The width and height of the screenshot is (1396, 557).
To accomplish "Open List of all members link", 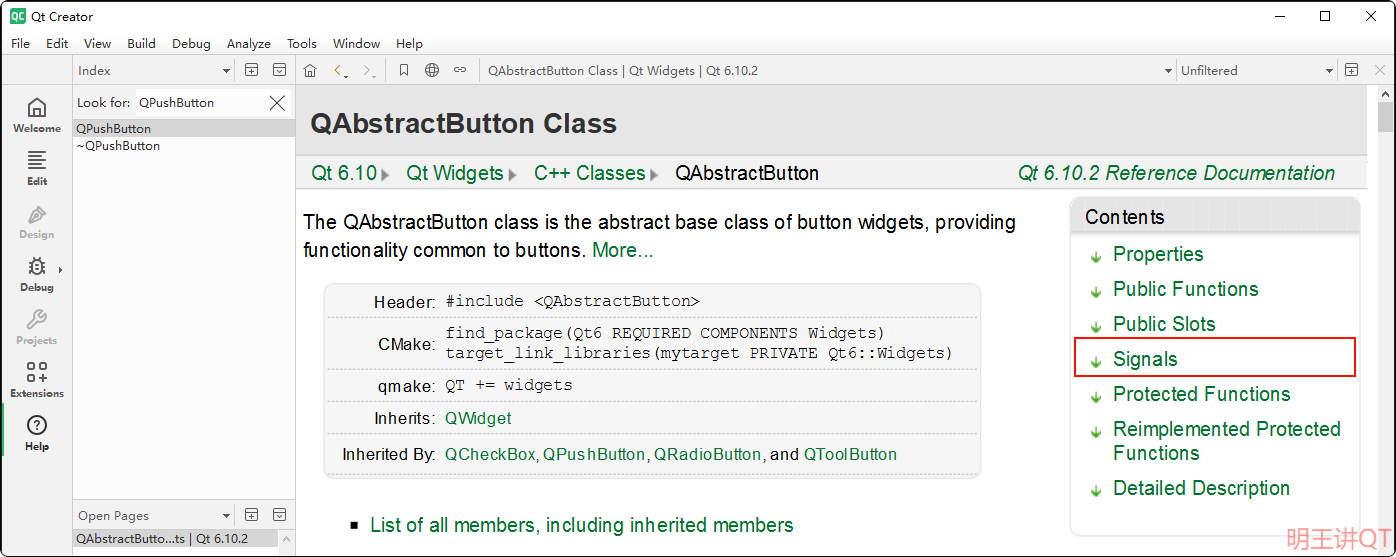I will click(x=582, y=525).
